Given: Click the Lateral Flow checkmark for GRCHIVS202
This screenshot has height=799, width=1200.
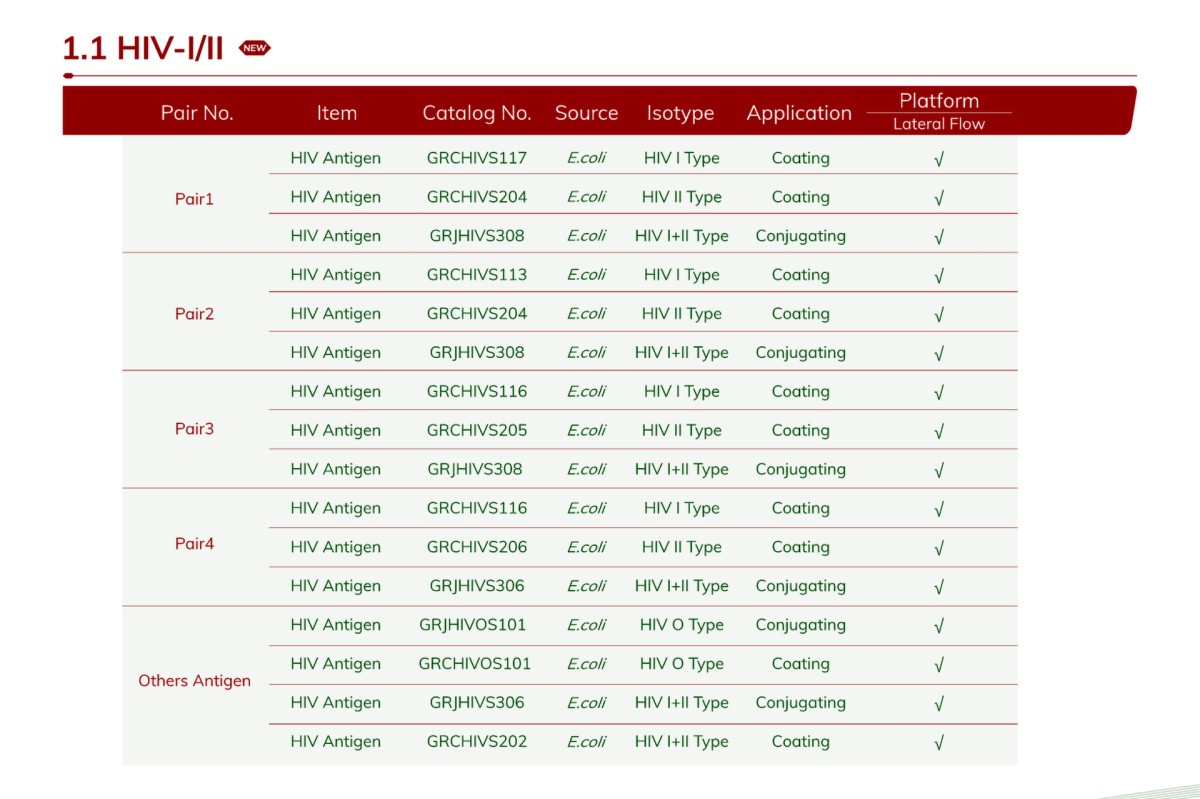Looking at the screenshot, I should [x=938, y=742].
